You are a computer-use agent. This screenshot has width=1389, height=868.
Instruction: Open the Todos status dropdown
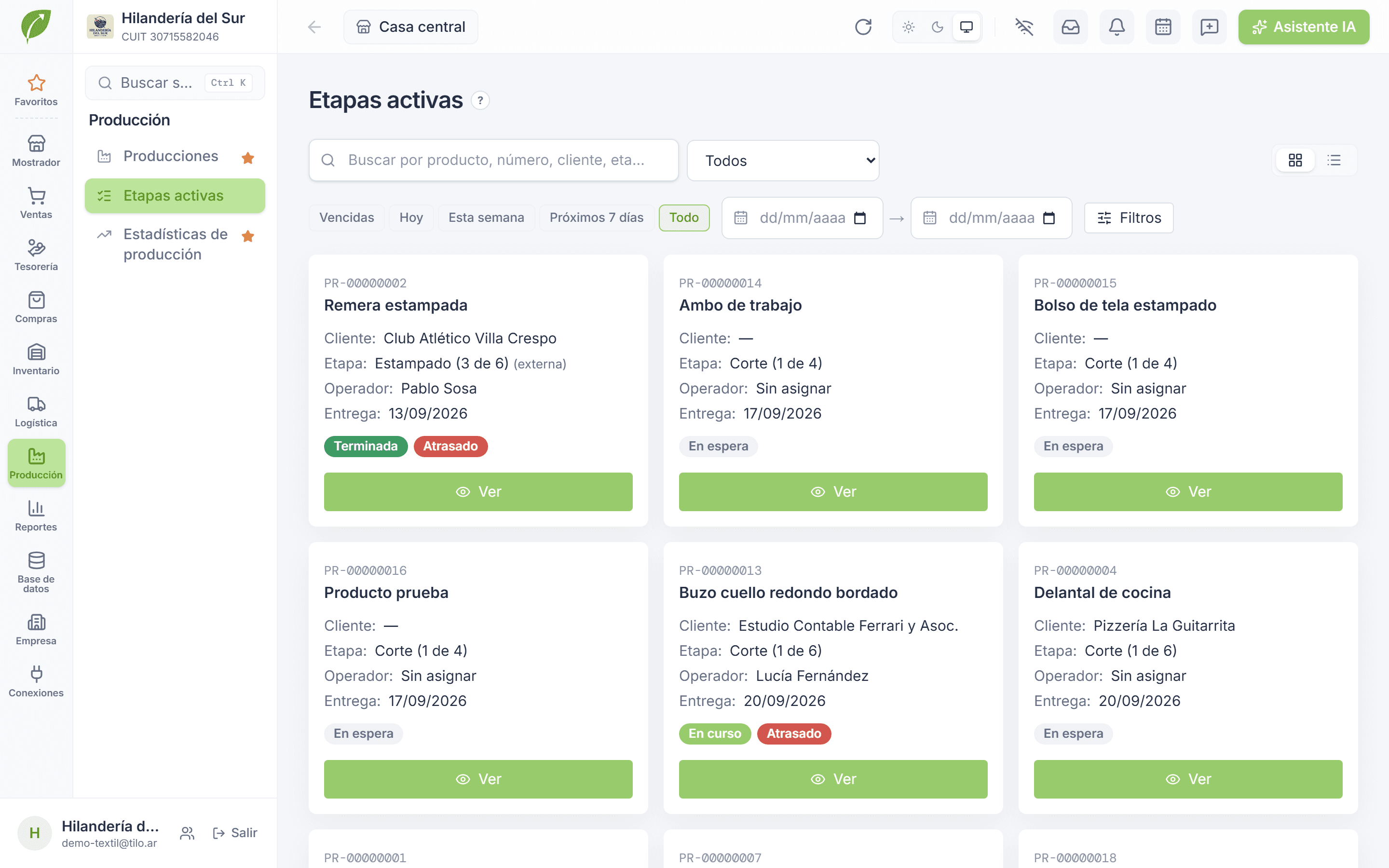[x=783, y=161]
